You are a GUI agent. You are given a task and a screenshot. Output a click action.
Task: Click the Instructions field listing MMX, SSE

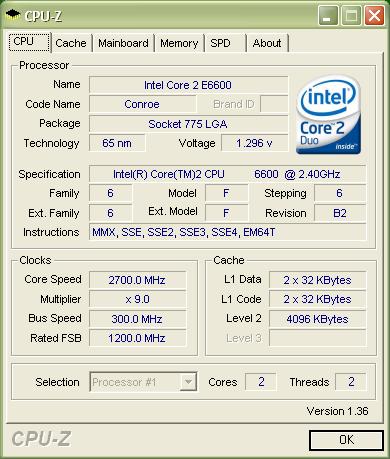(x=228, y=232)
